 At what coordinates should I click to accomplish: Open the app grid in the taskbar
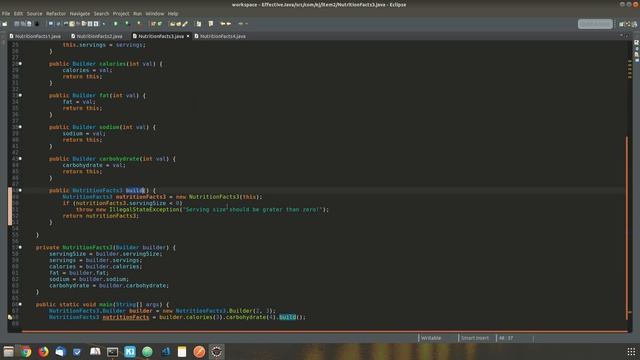(631, 351)
